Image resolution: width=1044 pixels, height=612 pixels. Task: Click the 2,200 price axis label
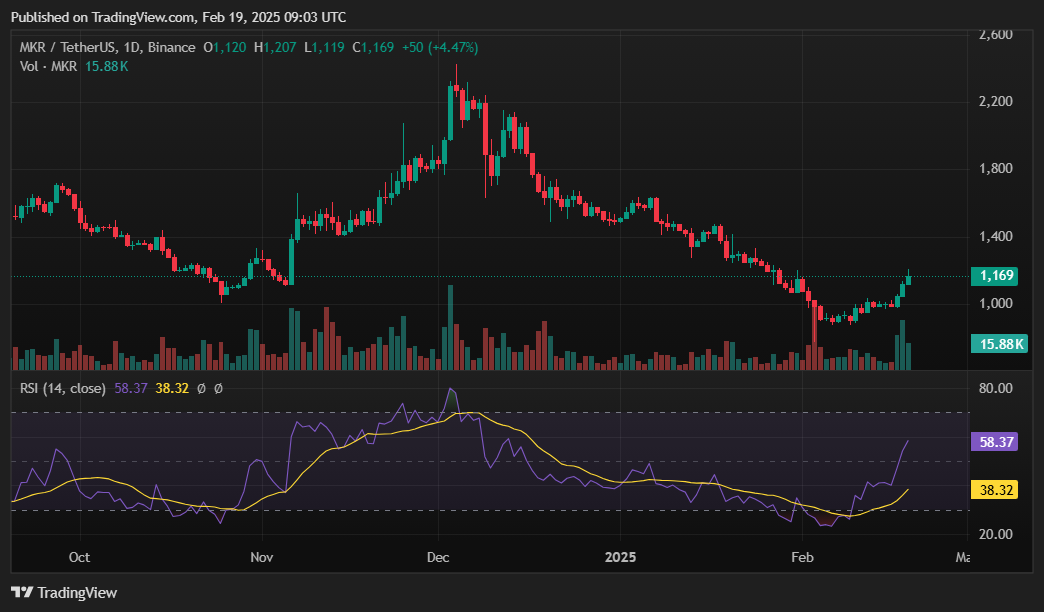click(995, 101)
